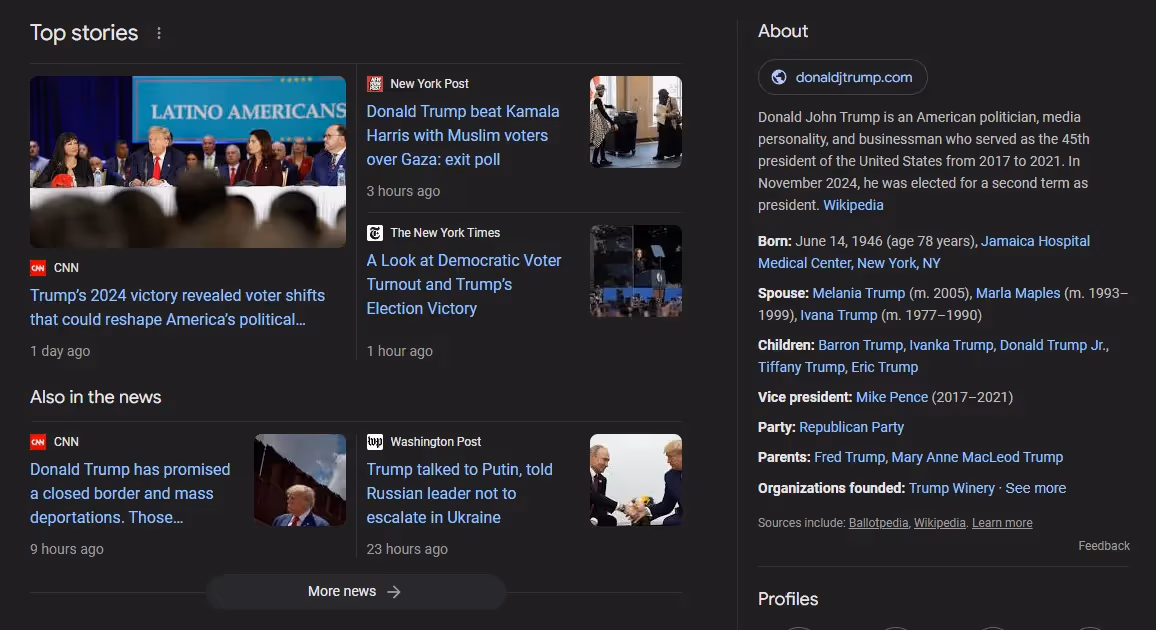The width and height of the screenshot is (1156, 630).
Task: Open the border wall Trump thumbnail
Action: pos(300,480)
